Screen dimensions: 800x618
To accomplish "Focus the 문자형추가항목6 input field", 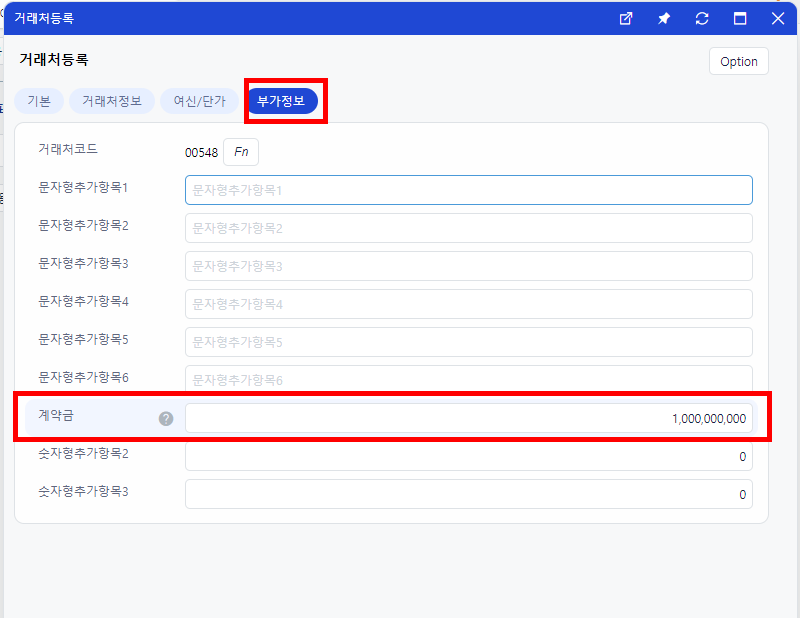I will 468,379.
